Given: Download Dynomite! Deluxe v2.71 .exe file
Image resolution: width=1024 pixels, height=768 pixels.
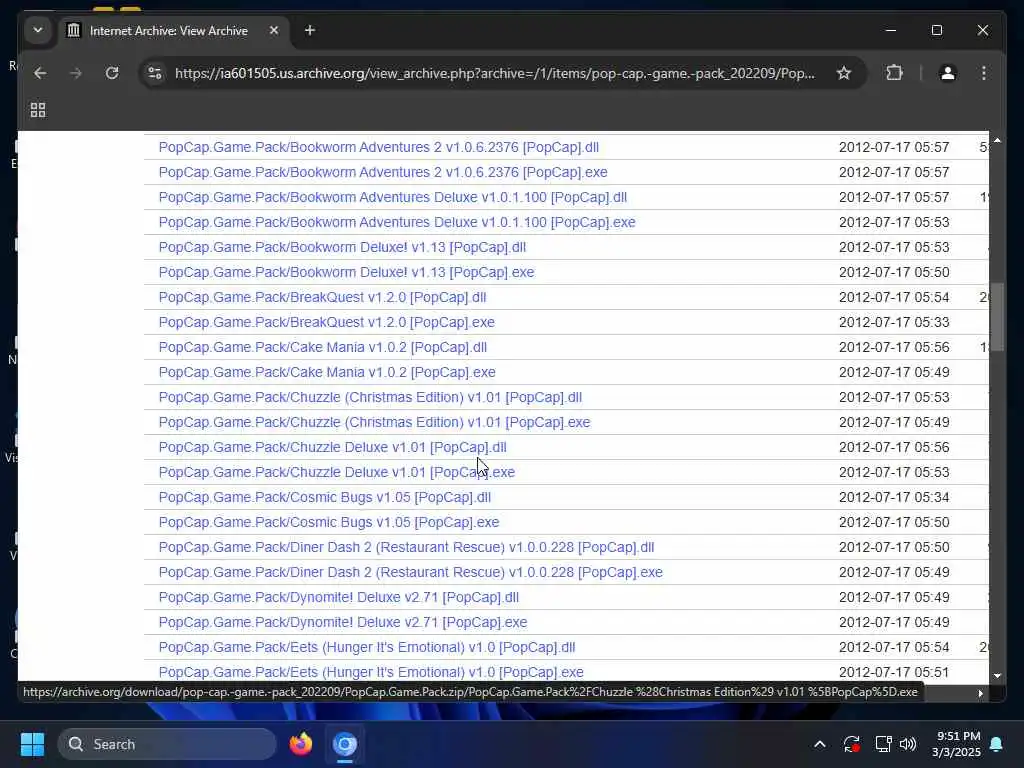Looking at the screenshot, I should [343, 622].
